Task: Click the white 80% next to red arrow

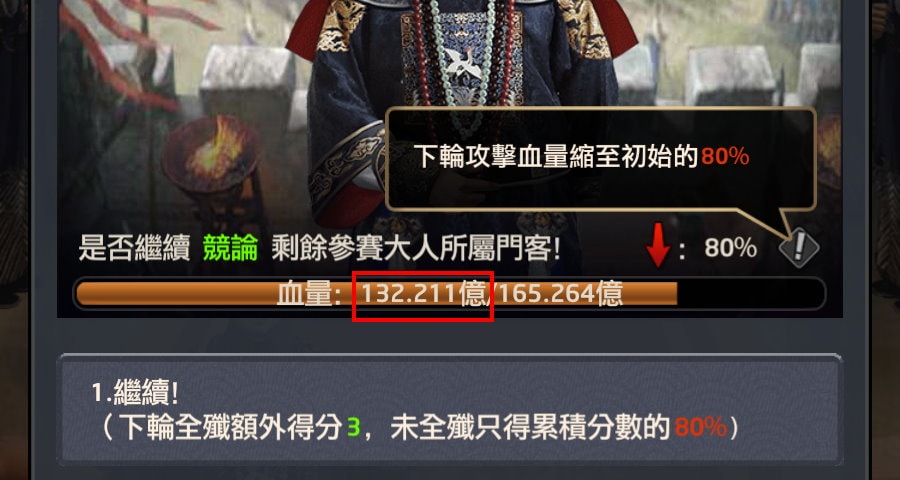Action: pyautogui.click(x=730, y=248)
